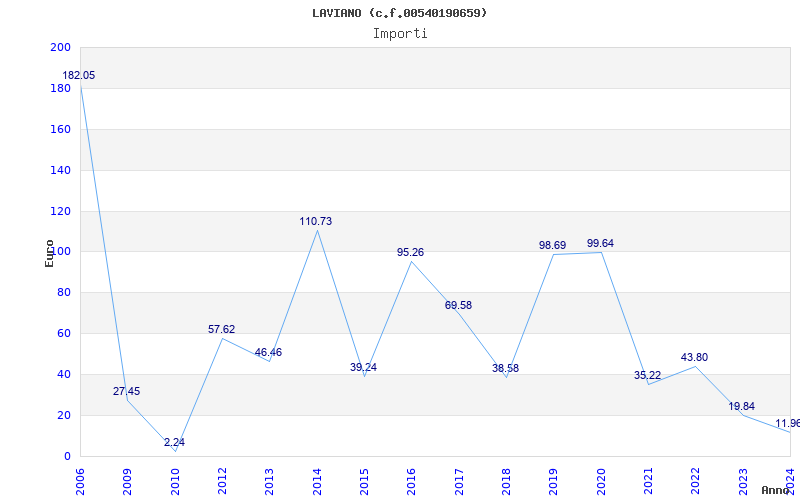Click the 35.22 data label

click(647, 376)
